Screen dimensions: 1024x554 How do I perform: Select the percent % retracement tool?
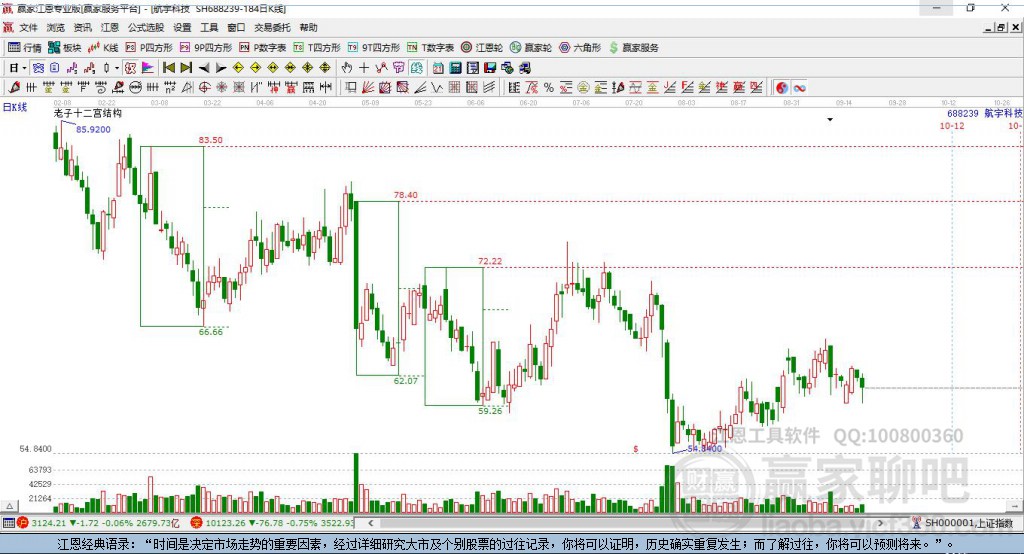(x=549, y=88)
